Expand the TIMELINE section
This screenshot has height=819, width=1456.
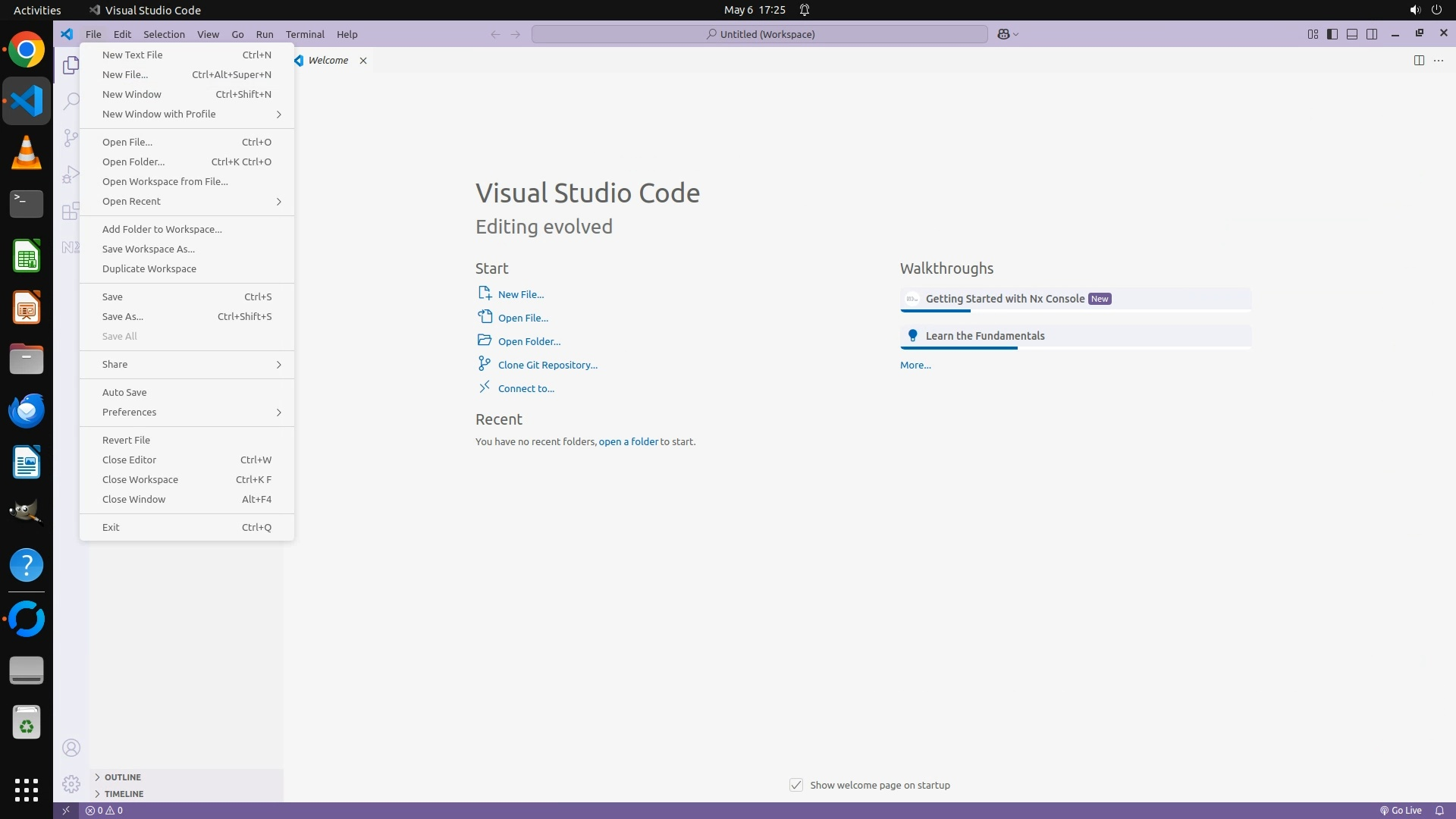tap(124, 794)
